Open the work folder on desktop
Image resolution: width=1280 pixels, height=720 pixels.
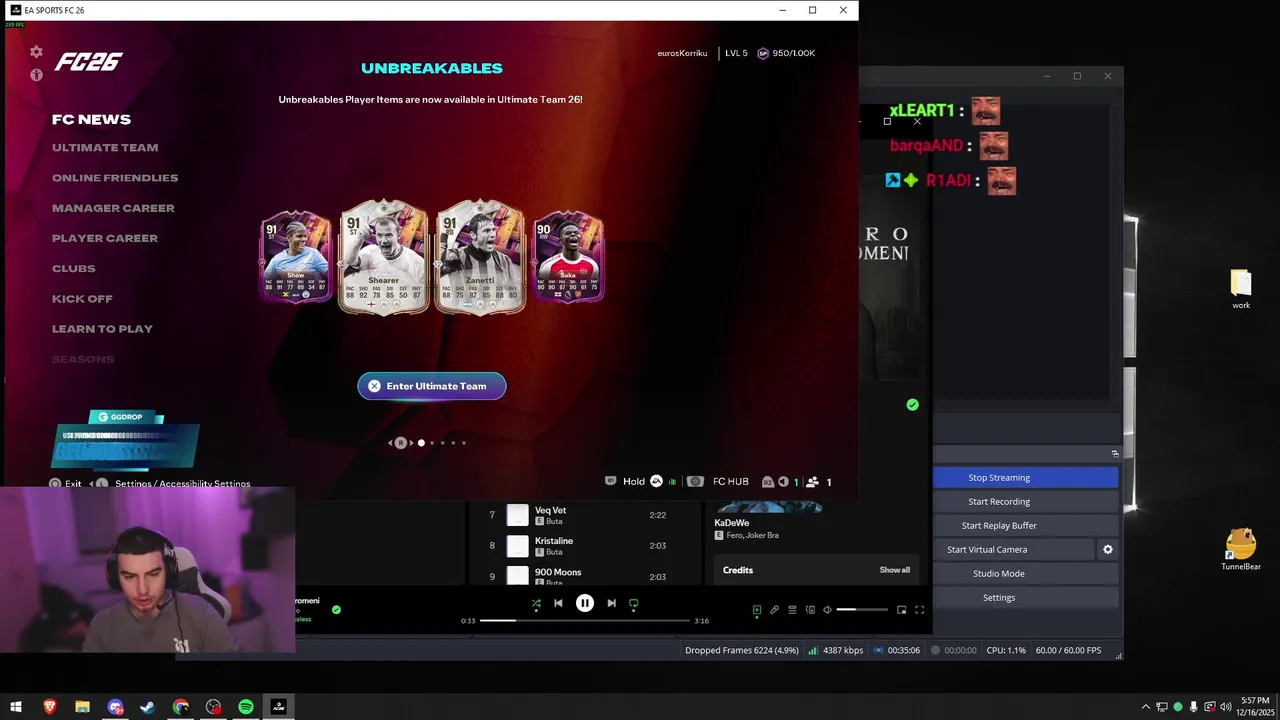click(x=1241, y=289)
